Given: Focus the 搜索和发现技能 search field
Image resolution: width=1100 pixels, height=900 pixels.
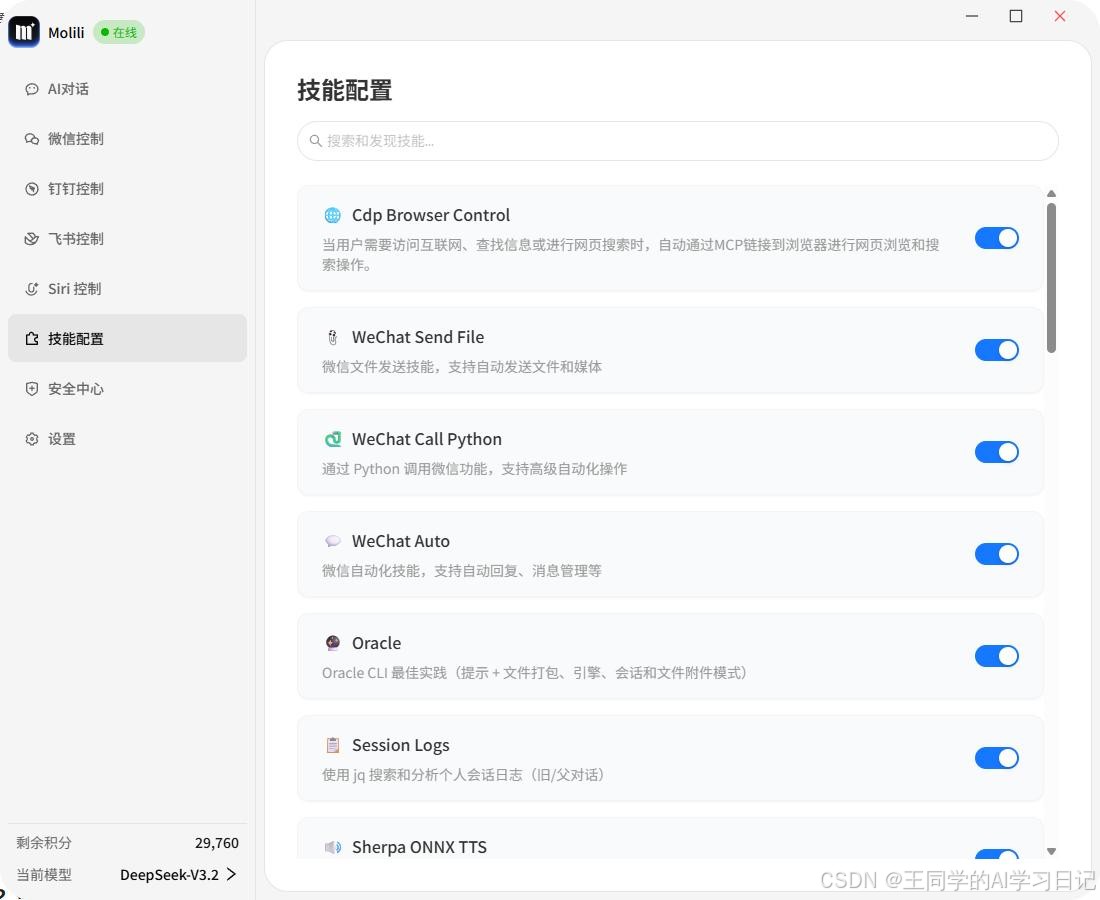Looking at the screenshot, I should click(x=678, y=141).
